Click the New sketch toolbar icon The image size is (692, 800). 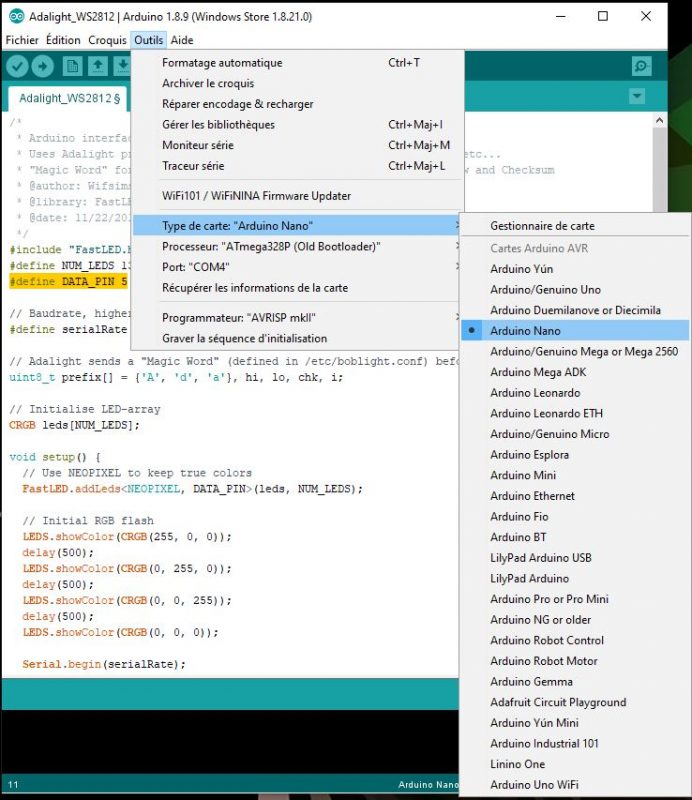pyautogui.click(x=72, y=66)
